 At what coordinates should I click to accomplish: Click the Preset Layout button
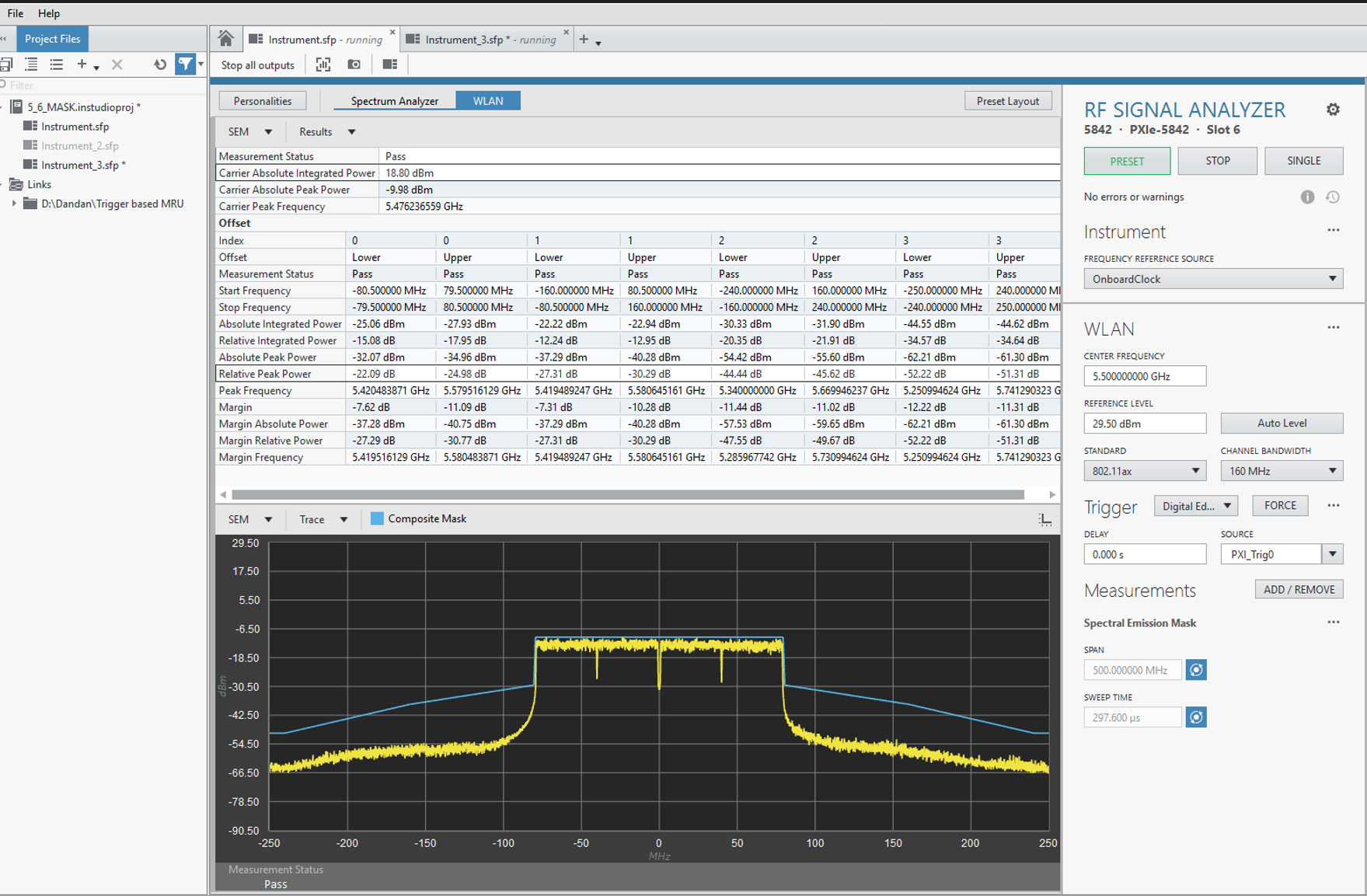coord(1008,101)
